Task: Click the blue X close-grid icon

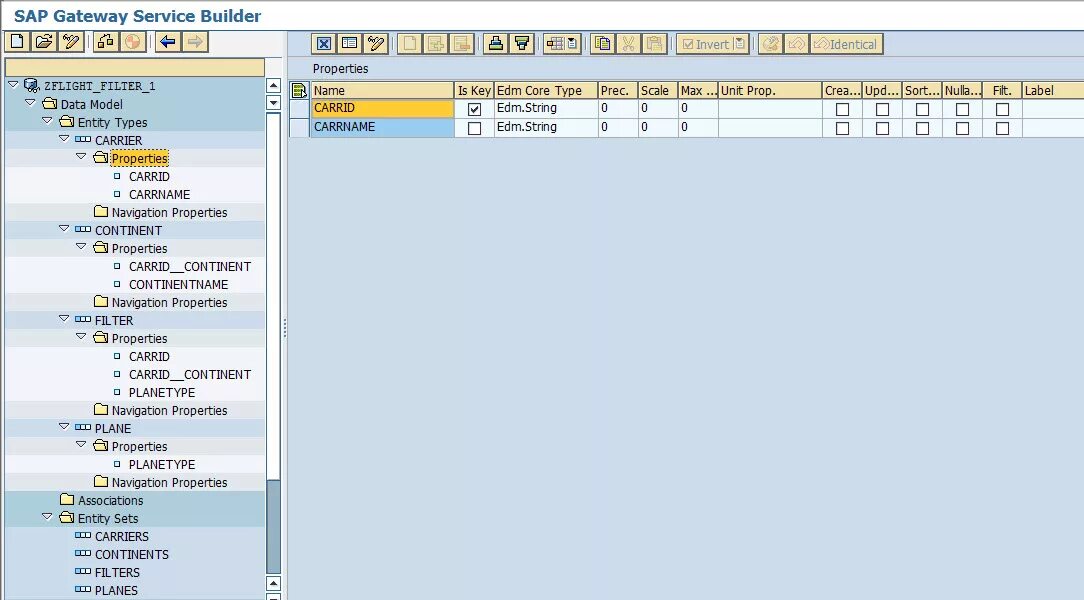Action: coord(324,44)
